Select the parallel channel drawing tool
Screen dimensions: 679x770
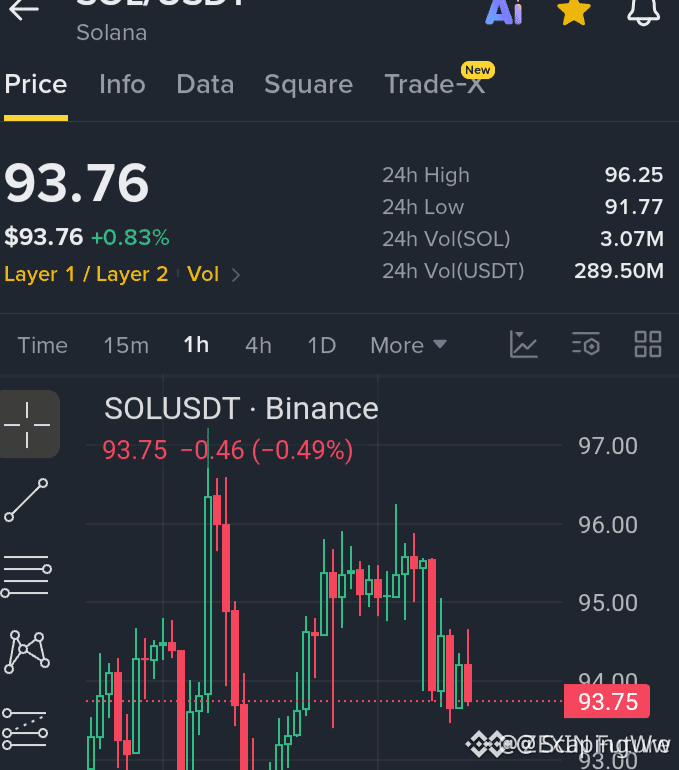(x=26, y=728)
